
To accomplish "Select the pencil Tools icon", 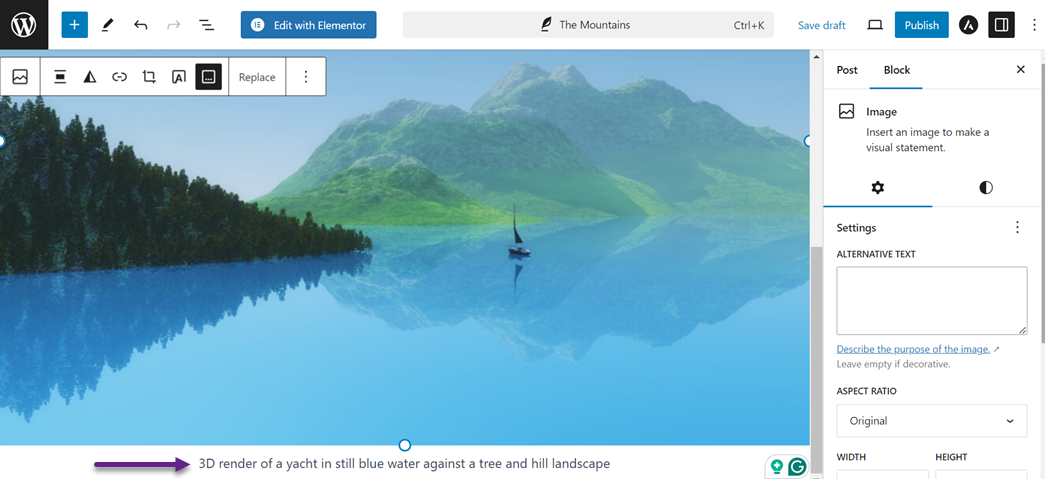I will [x=107, y=25].
